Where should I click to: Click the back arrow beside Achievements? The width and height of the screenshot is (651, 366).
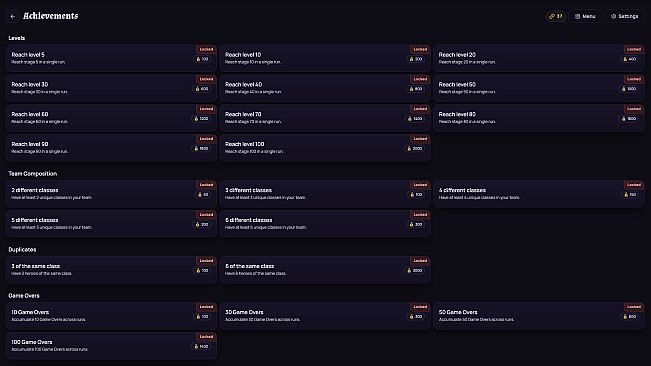coord(12,16)
